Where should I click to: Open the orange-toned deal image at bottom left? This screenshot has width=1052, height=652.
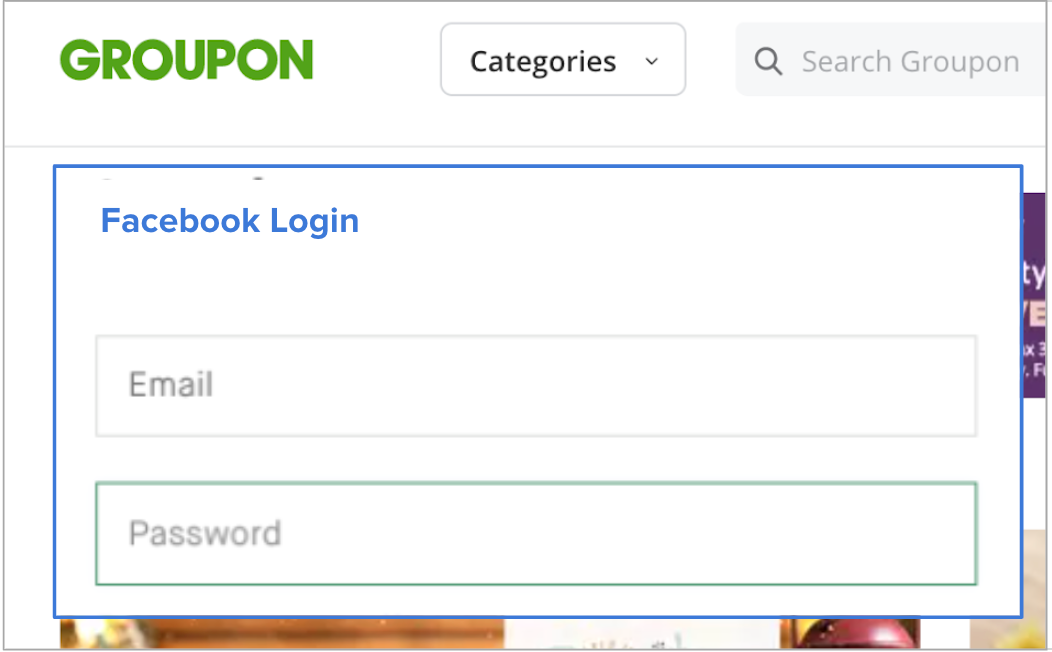pyautogui.click(x=282, y=633)
